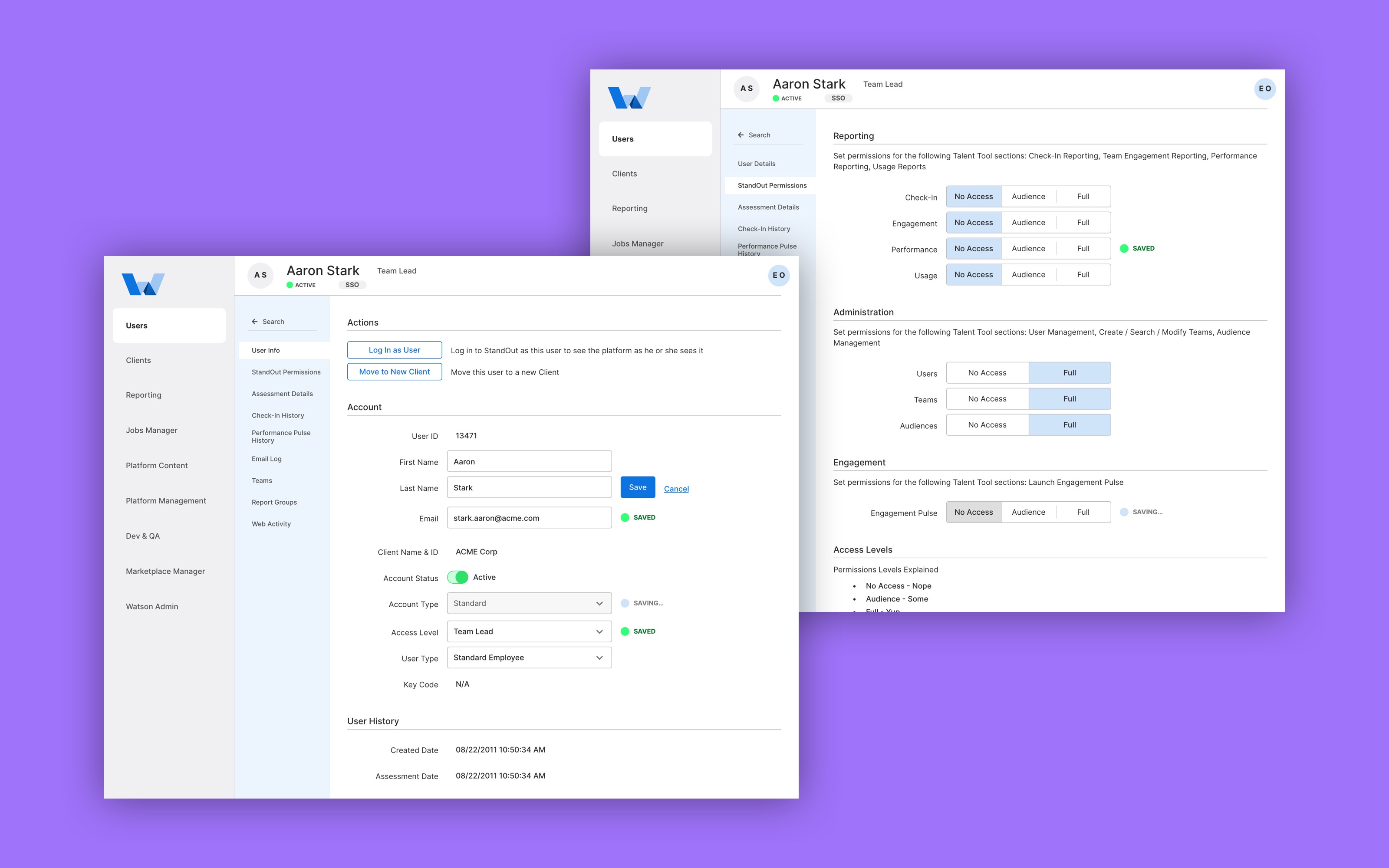
Task: Open the EO profile avatar in back window
Action: click(x=1265, y=89)
